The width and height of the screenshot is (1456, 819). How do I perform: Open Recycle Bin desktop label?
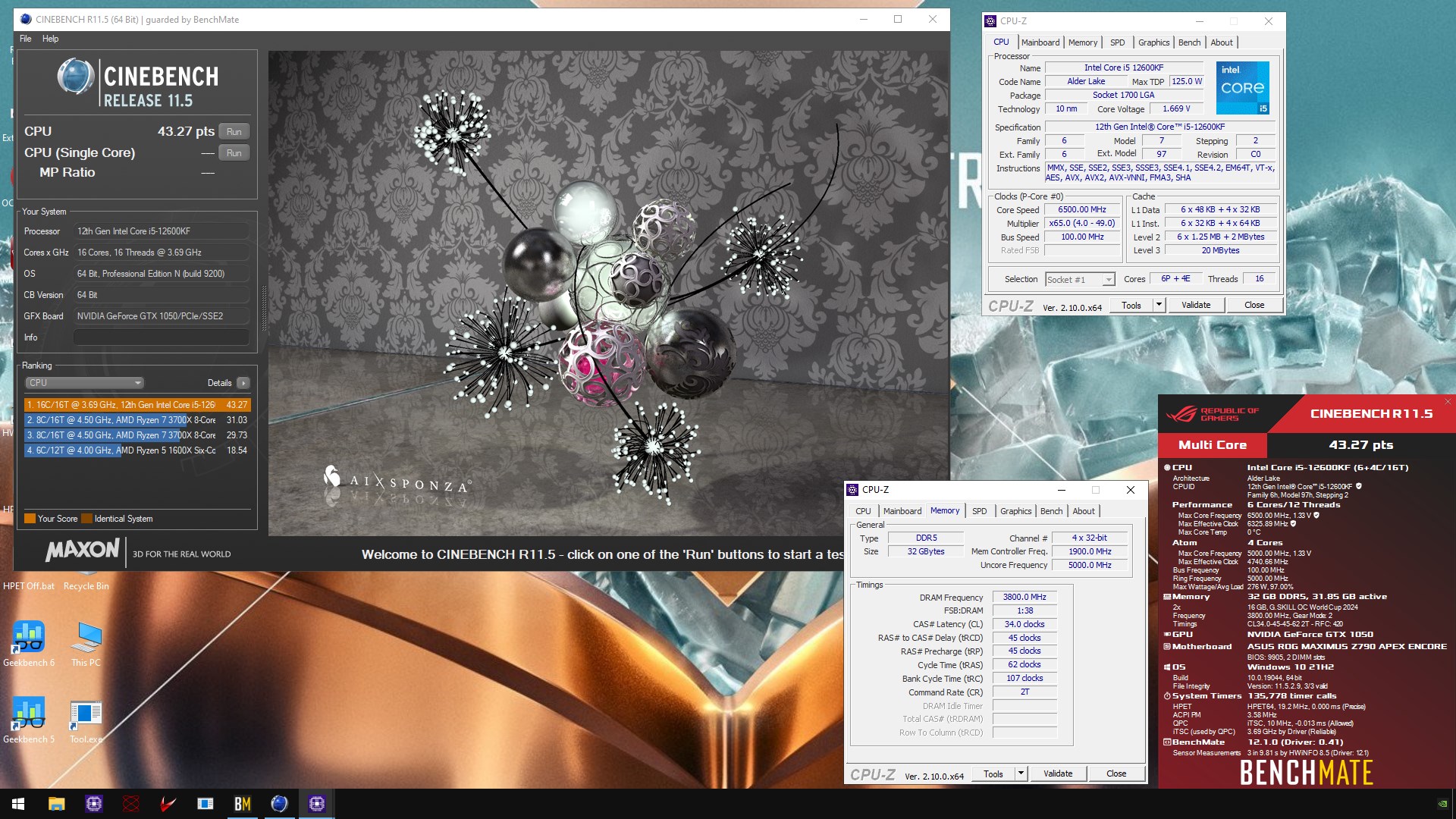point(86,586)
